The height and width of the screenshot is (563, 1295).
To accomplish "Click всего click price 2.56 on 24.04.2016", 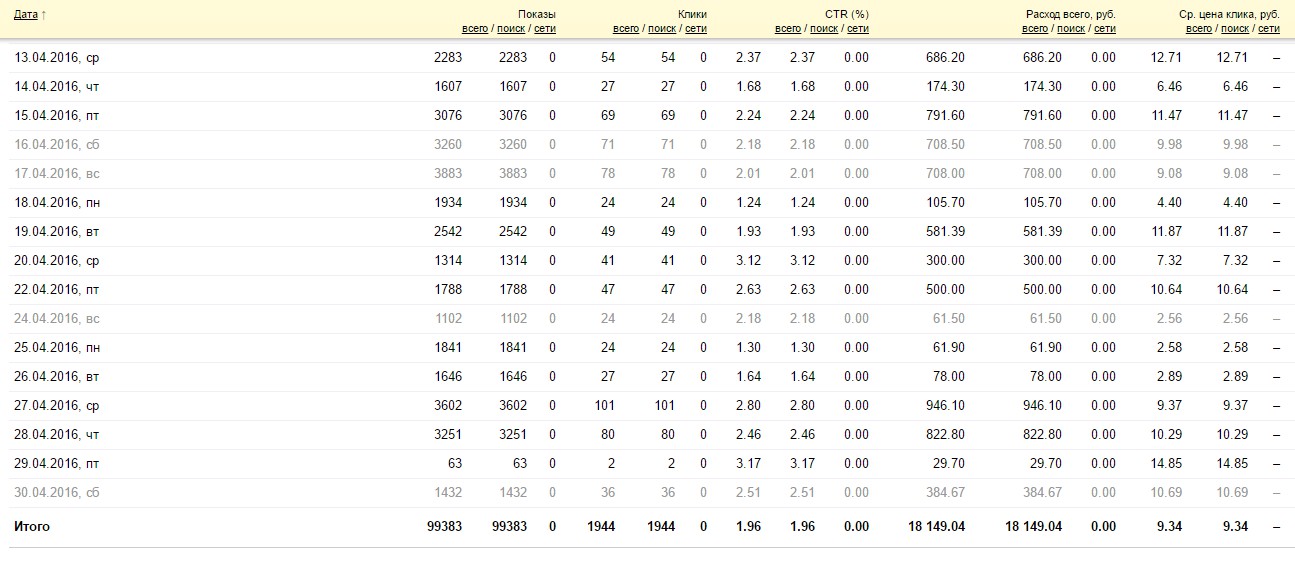I will click(1169, 319).
